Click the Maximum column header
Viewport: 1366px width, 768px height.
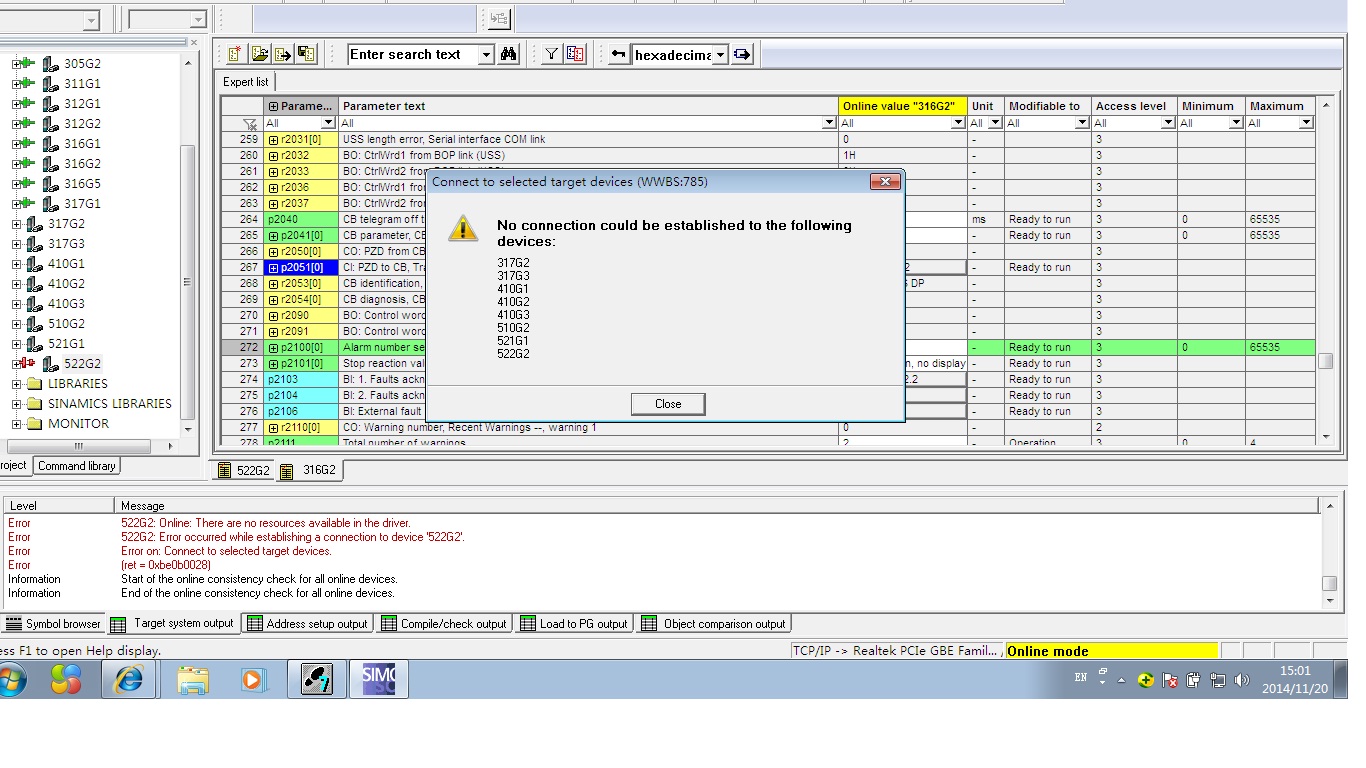pos(1280,106)
